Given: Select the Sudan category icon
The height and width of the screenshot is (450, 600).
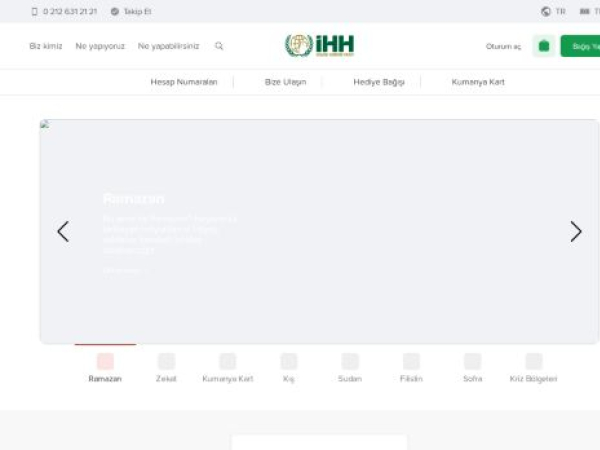Looking at the screenshot, I should (x=350, y=361).
